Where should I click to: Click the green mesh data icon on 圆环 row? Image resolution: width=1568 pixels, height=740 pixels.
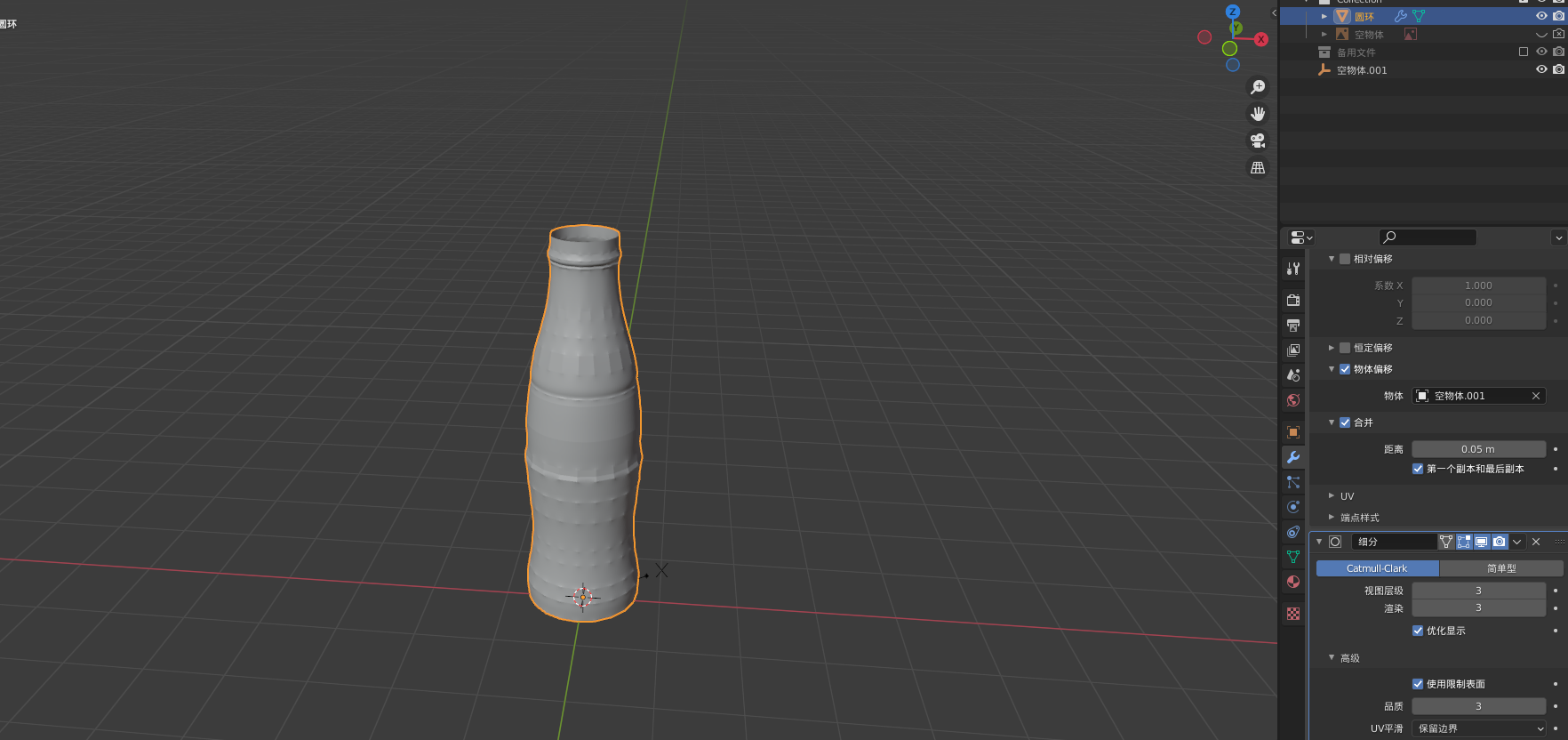point(1419,16)
